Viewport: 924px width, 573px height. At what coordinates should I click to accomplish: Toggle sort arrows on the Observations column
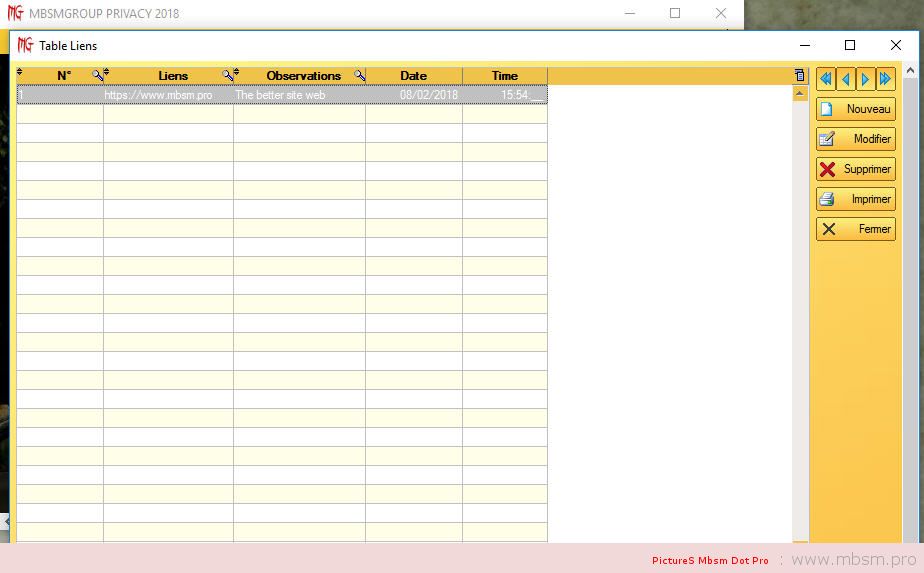(237, 72)
